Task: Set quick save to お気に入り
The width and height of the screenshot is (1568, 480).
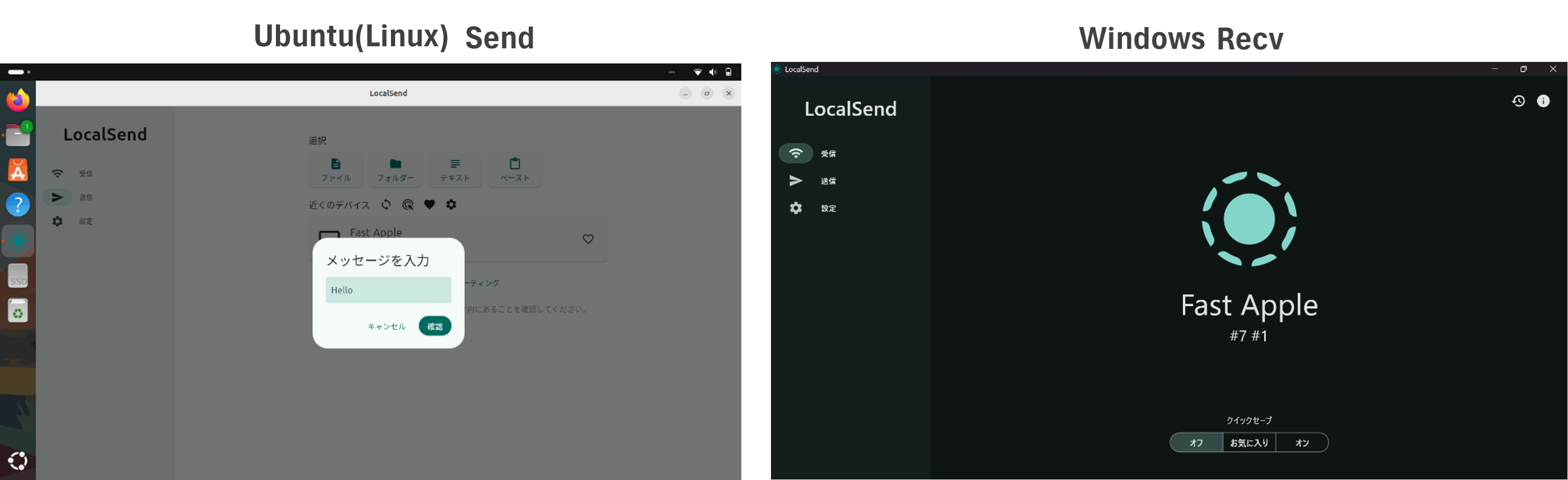Action: pos(1249,442)
